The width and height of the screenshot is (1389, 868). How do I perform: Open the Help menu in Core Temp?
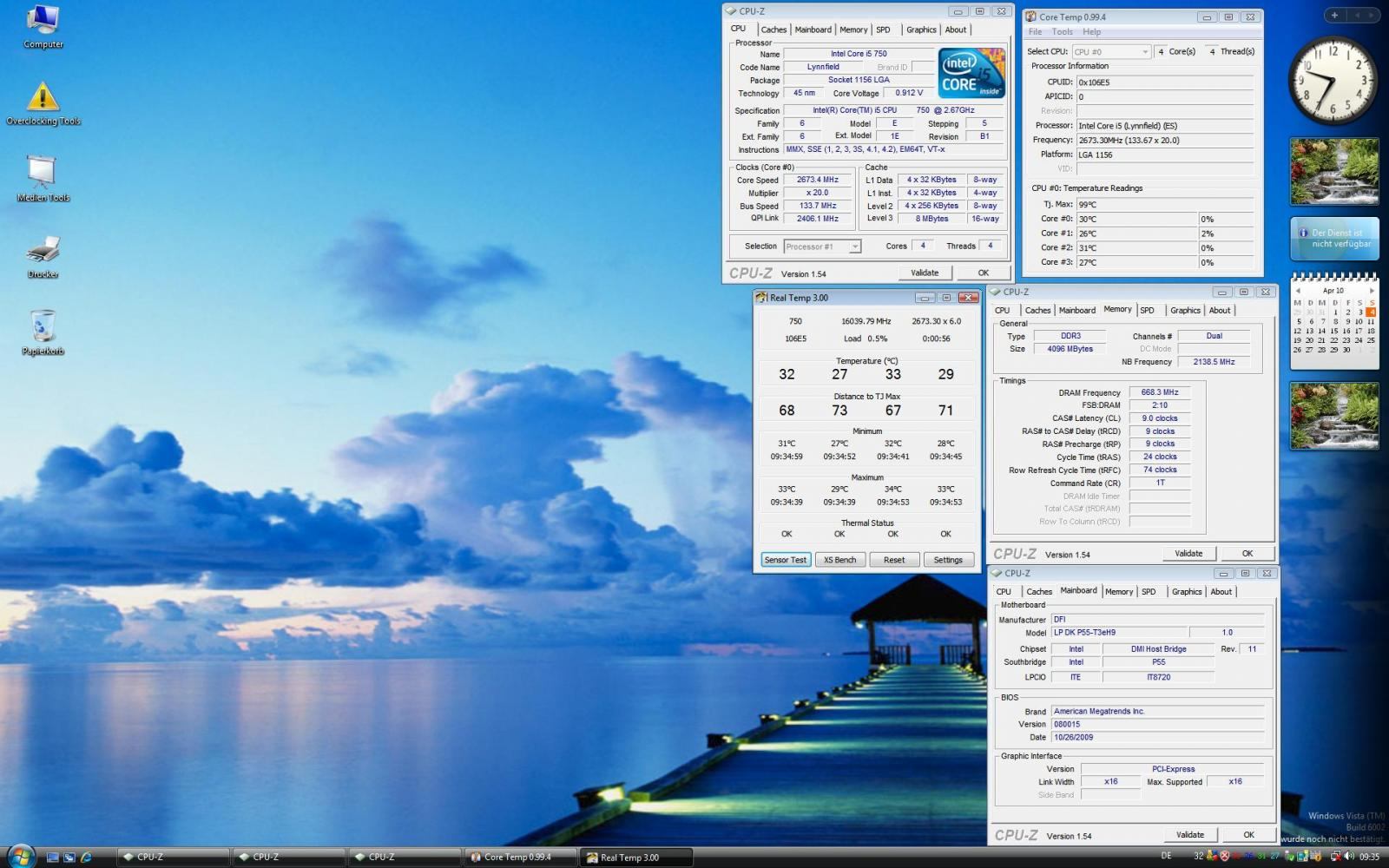[x=1091, y=32]
